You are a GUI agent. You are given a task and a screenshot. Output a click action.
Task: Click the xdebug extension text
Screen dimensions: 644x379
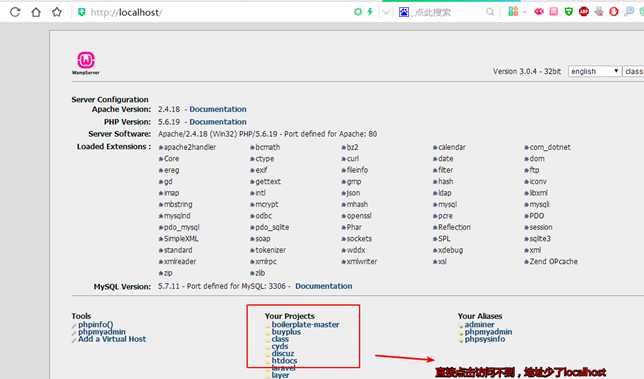coord(450,250)
